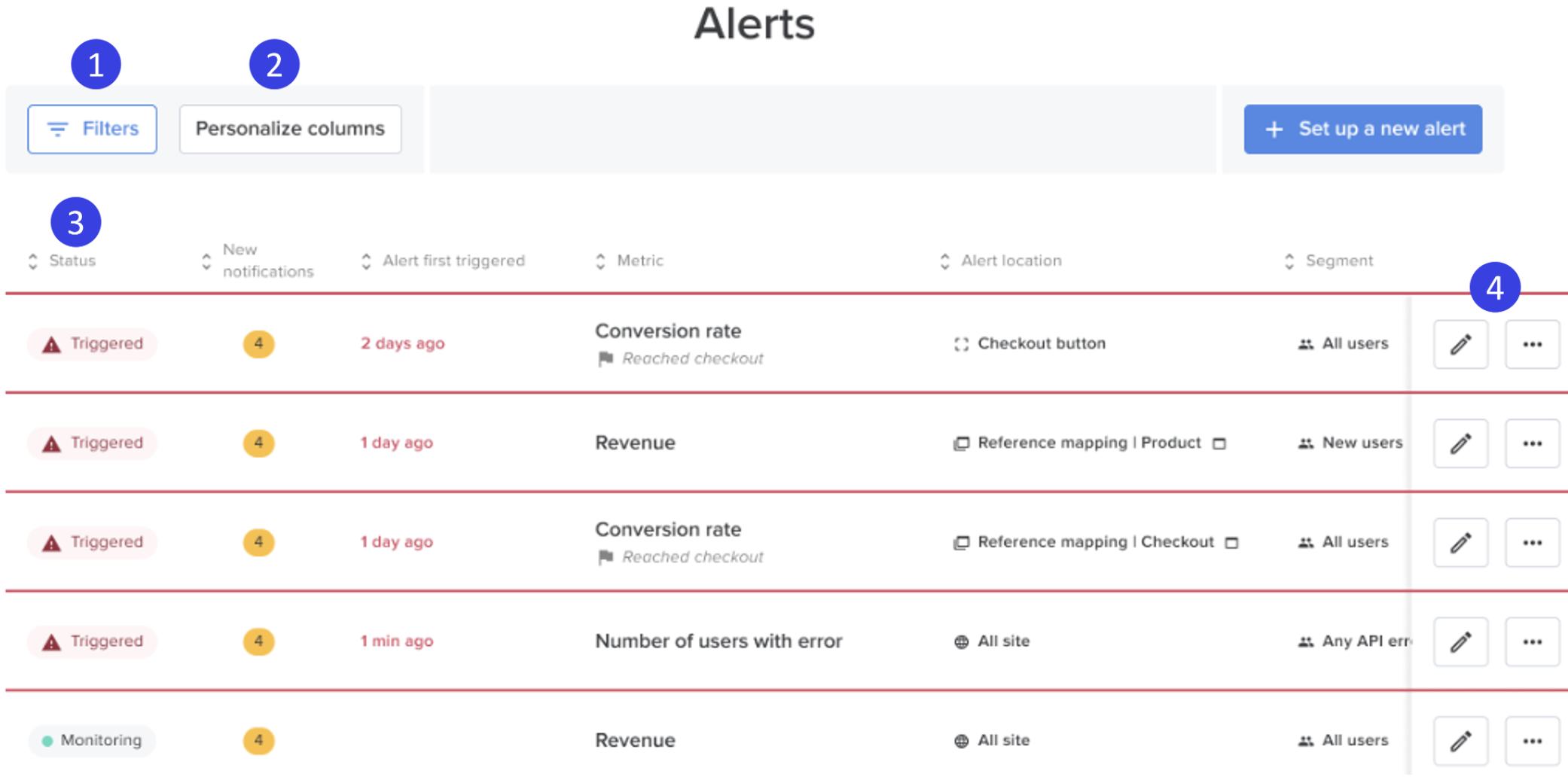Click the warning triangle on the first Triggered alert
Screen dimensions: 1568x777
pyautogui.click(x=50, y=344)
